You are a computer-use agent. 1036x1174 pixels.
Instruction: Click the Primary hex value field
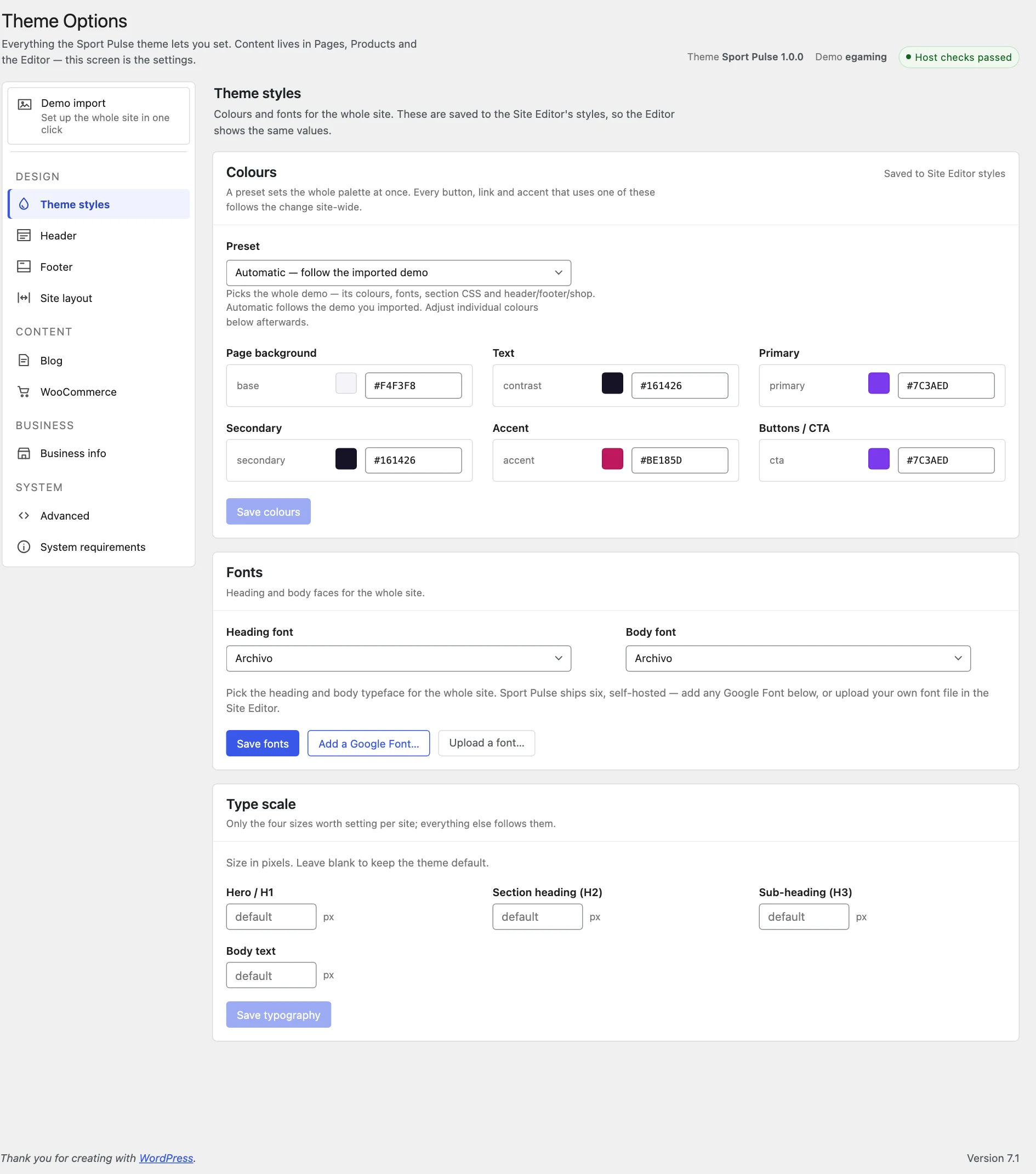pyautogui.click(x=946, y=385)
